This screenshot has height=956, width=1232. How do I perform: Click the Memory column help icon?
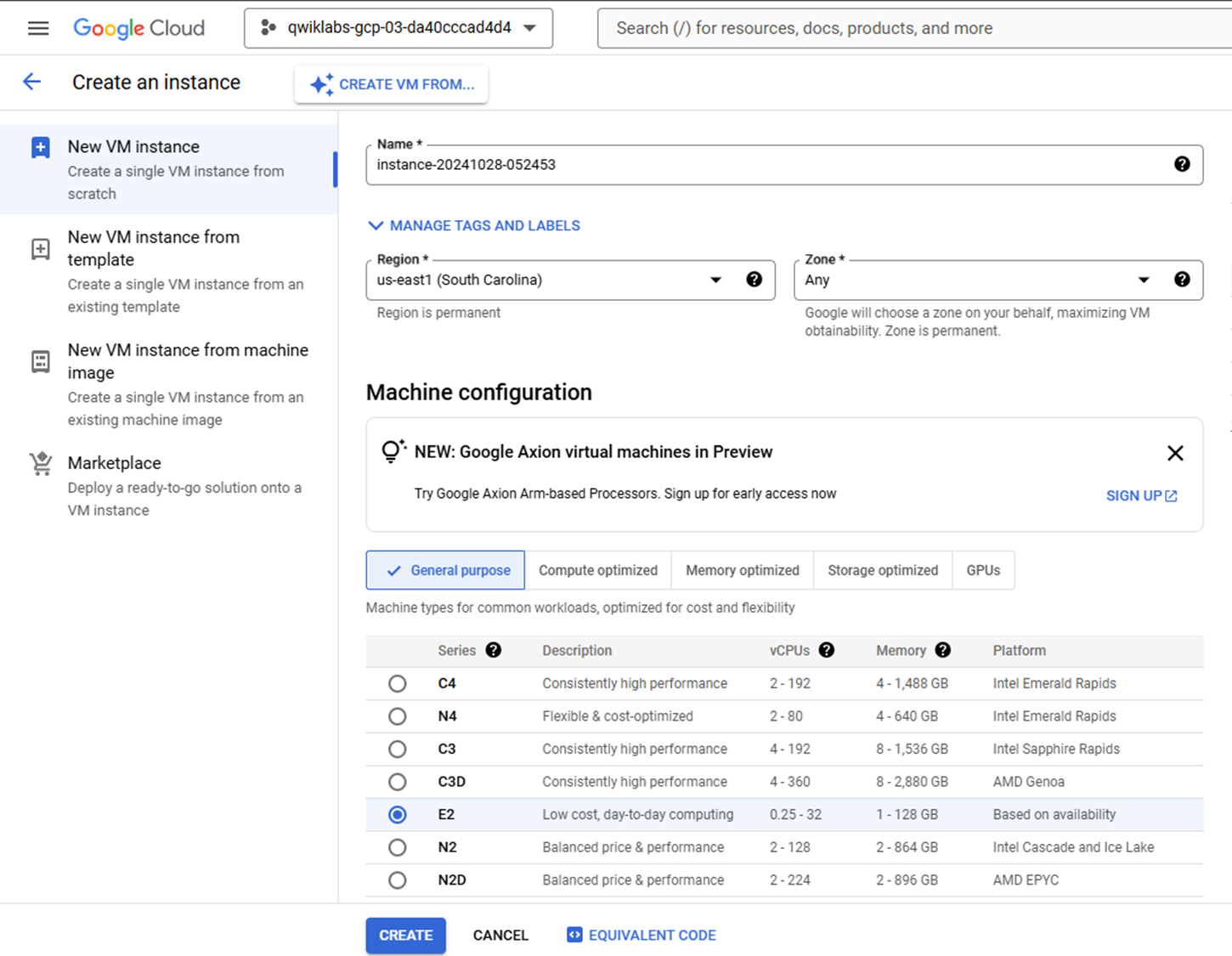(x=942, y=650)
